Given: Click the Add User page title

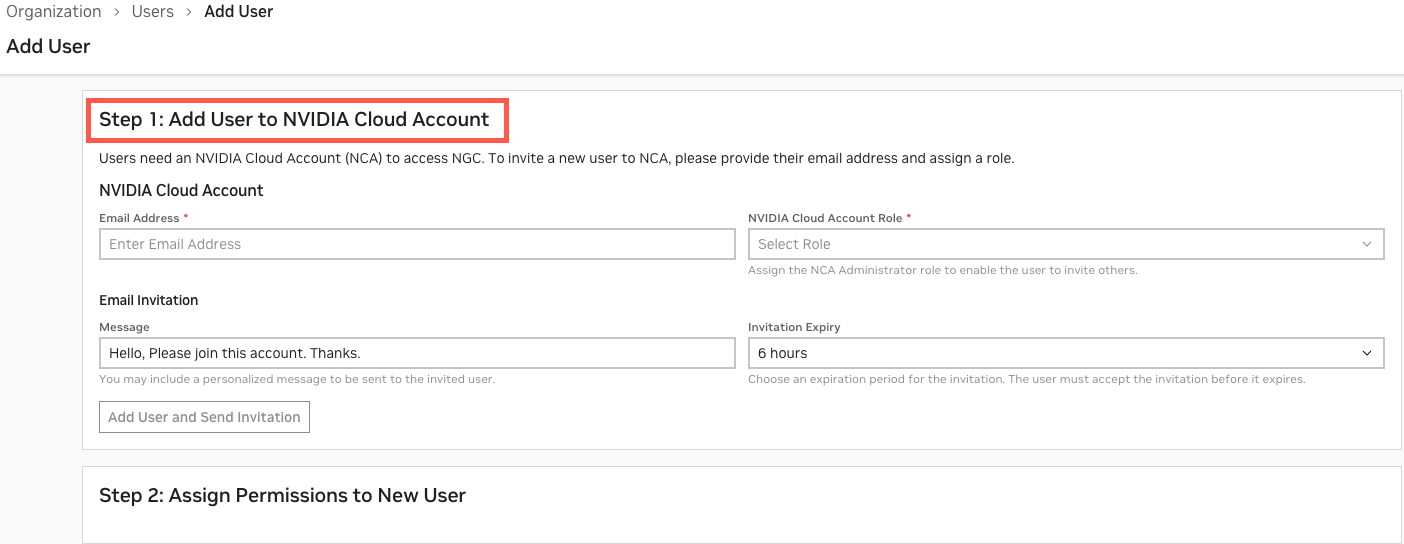Looking at the screenshot, I should pyautogui.click(x=48, y=46).
